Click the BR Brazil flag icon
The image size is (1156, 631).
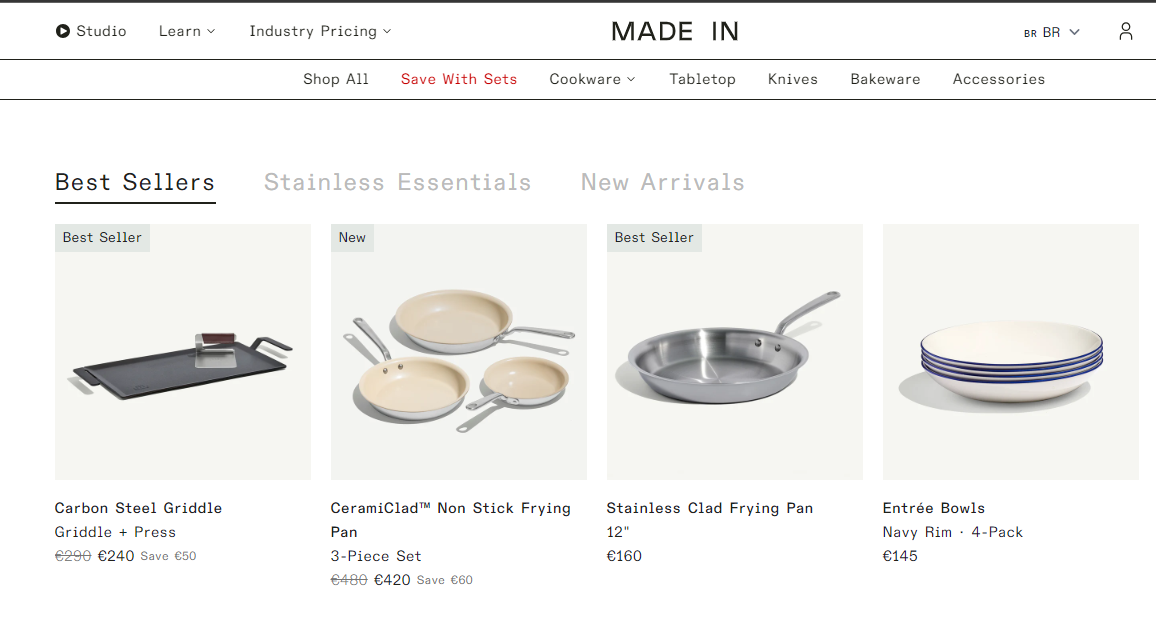pos(1029,32)
